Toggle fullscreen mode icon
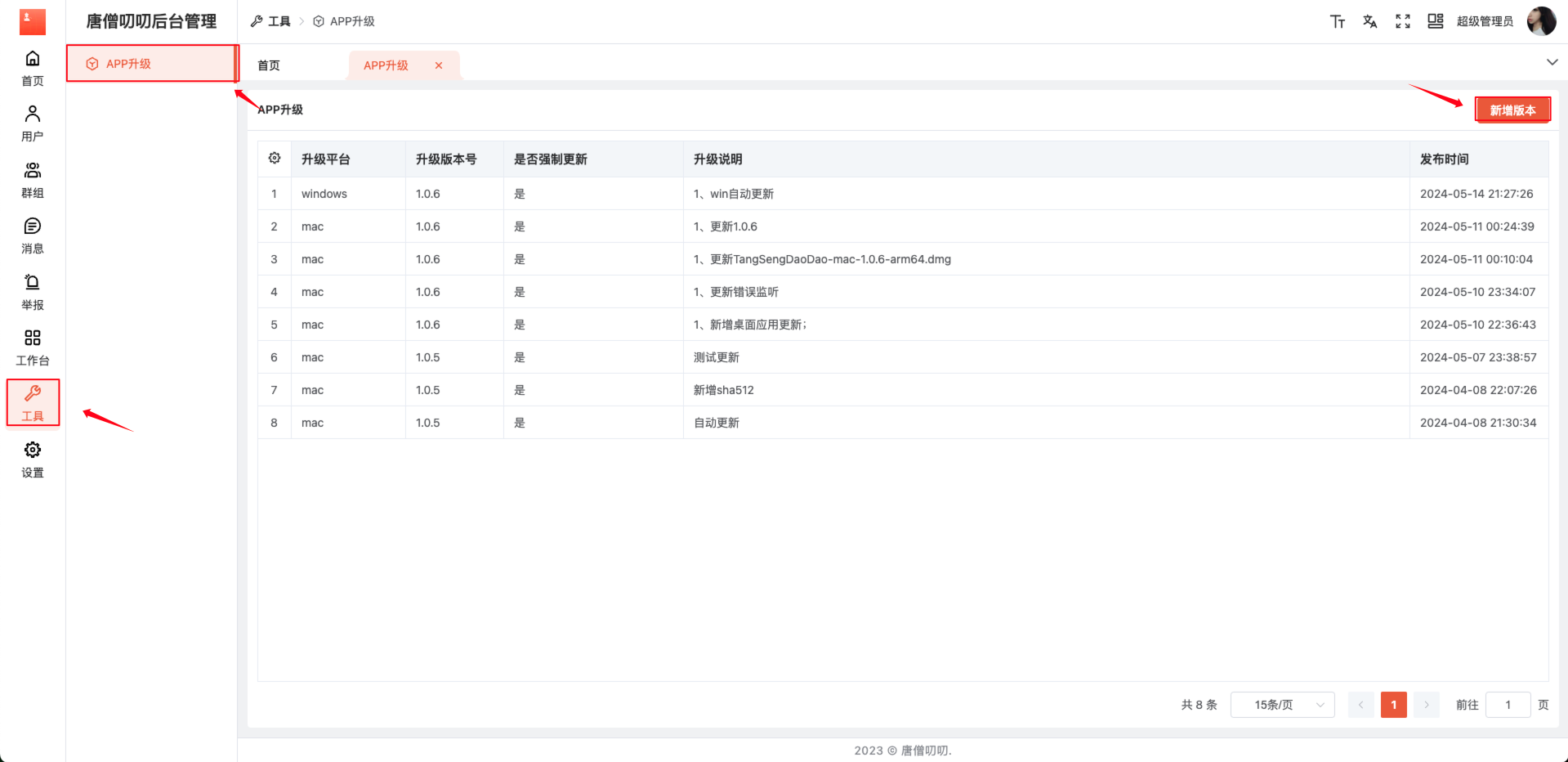The width and height of the screenshot is (1568, 762). pyautogui.click(x=1402, y=21)
